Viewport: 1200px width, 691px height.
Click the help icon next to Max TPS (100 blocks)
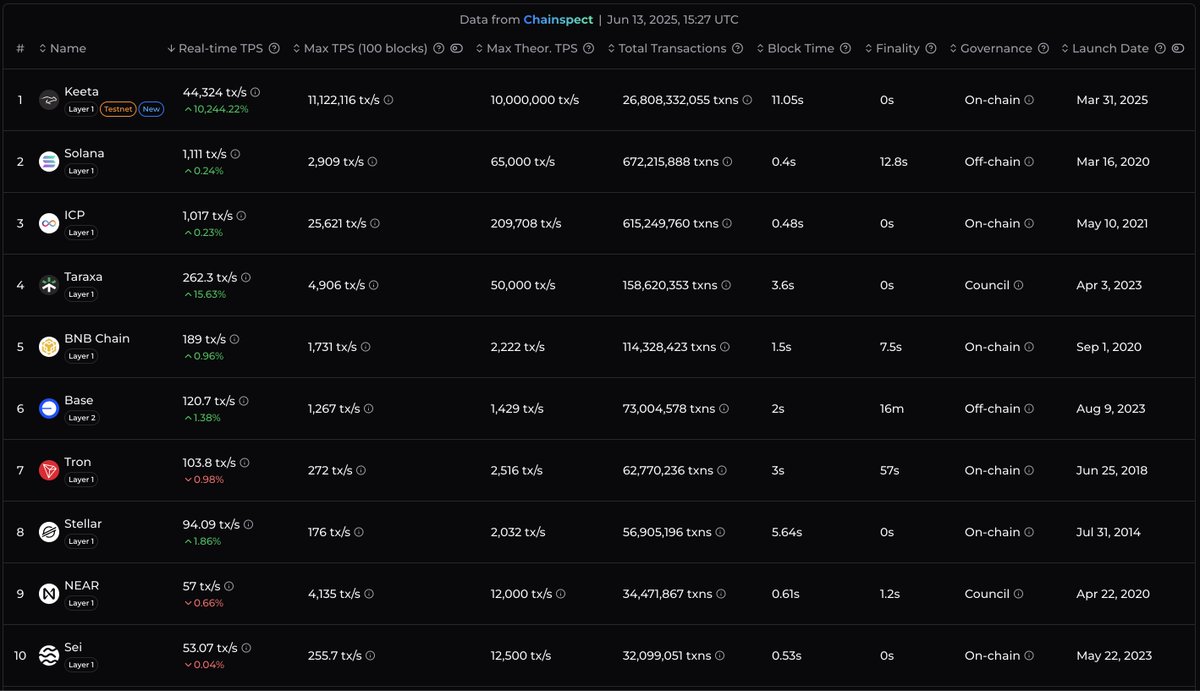(x=438, y=48)
